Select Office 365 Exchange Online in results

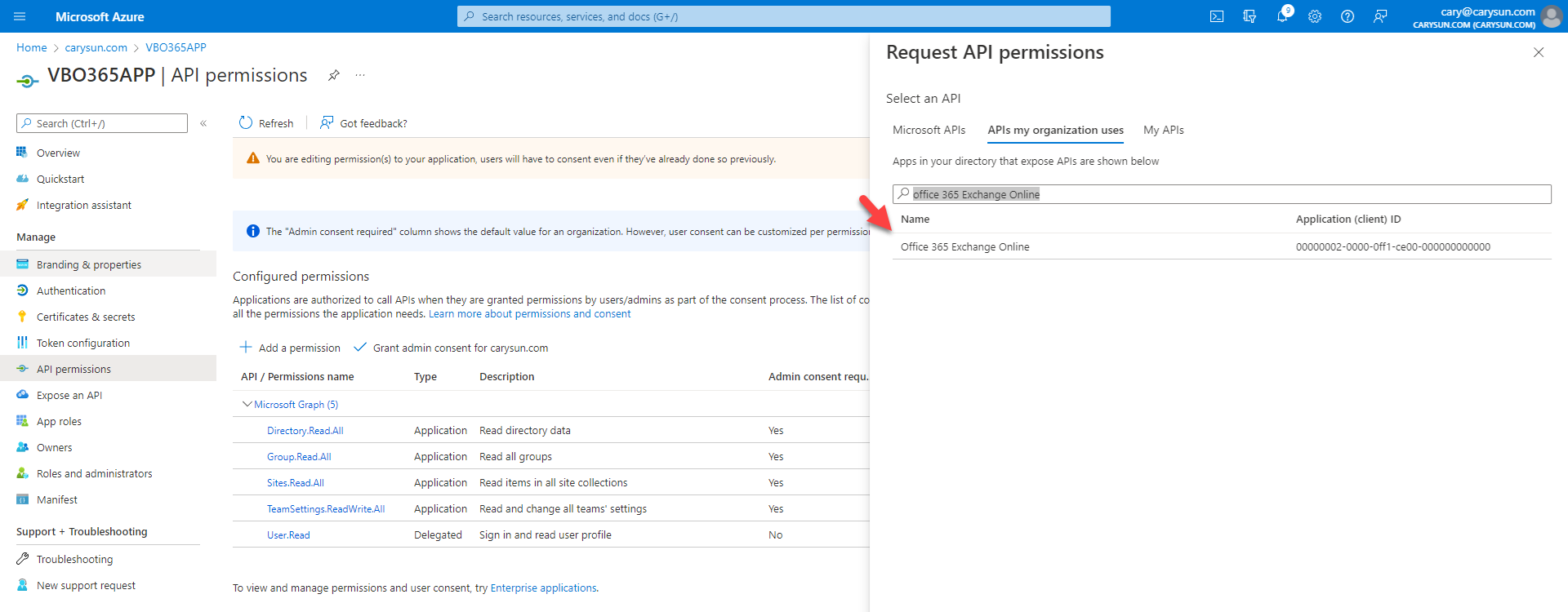(x=965, y=246)
